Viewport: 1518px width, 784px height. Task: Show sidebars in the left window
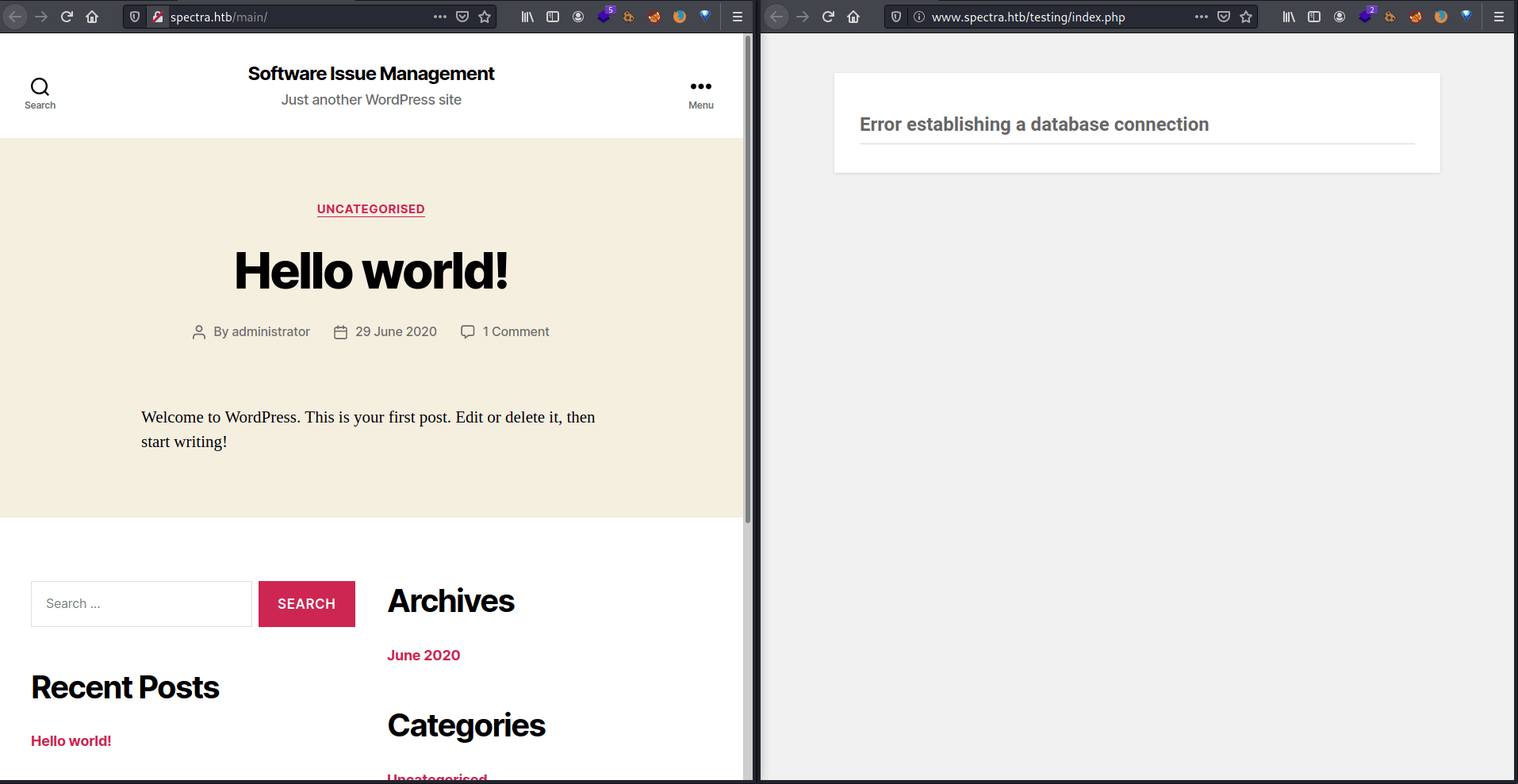click(x=553, y=17)
